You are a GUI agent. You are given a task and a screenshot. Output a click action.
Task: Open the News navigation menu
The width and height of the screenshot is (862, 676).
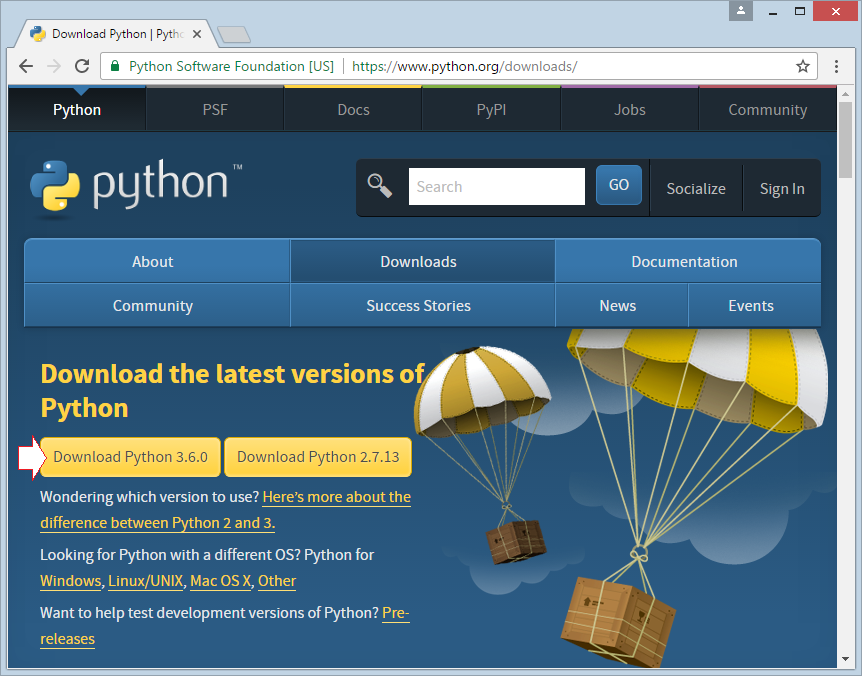(x=622, y=305)
